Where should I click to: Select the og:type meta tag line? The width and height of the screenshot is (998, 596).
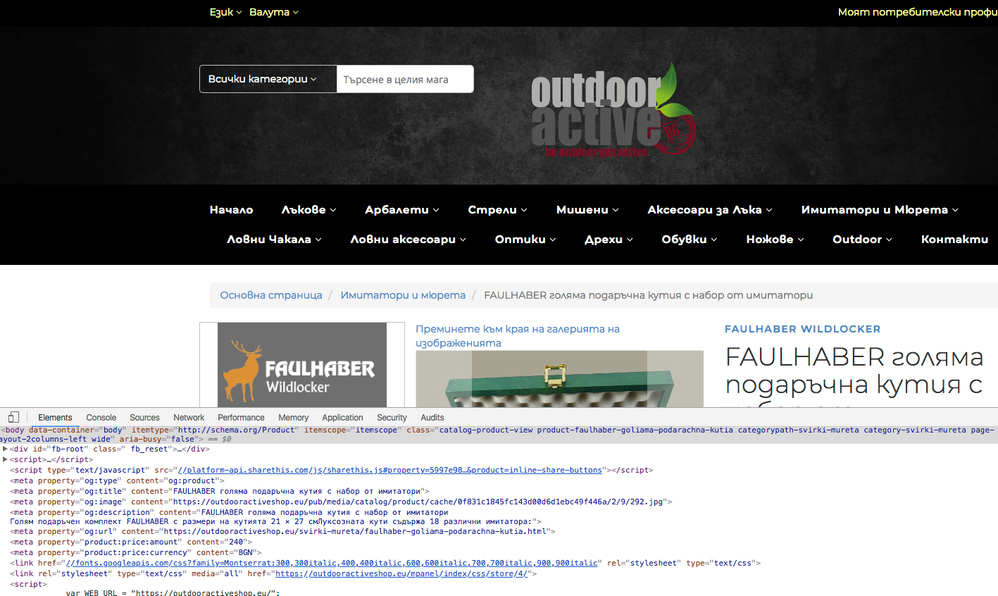coord(117,481)
